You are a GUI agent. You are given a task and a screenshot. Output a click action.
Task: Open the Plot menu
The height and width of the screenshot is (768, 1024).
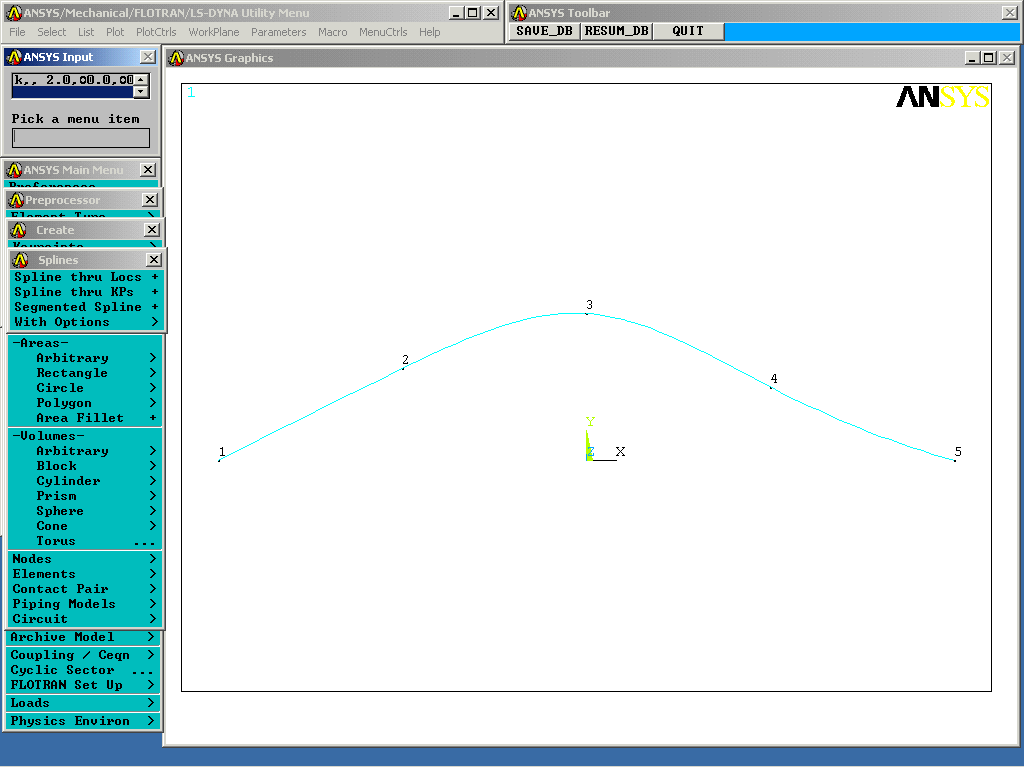(x=115, y=32)
